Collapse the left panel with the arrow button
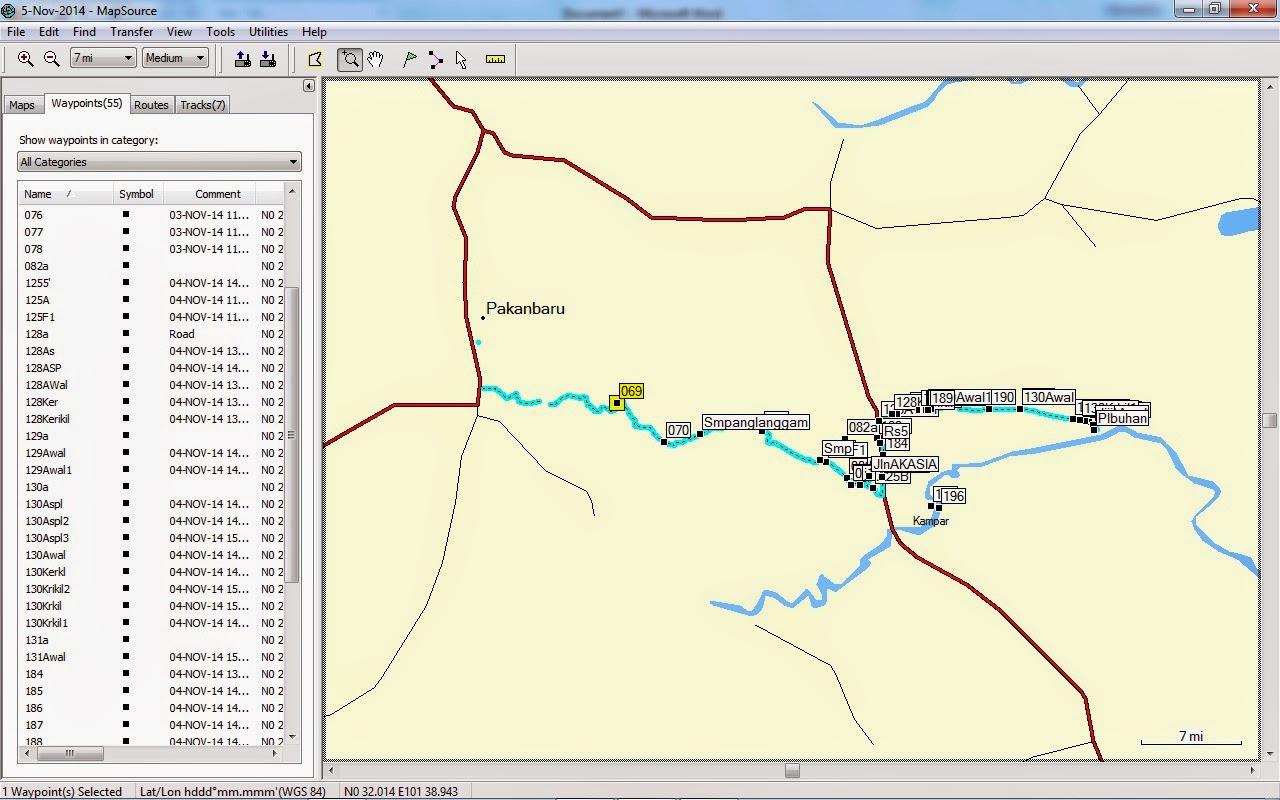This screenshot has width=1280, height=800. [x=308, y=86]
